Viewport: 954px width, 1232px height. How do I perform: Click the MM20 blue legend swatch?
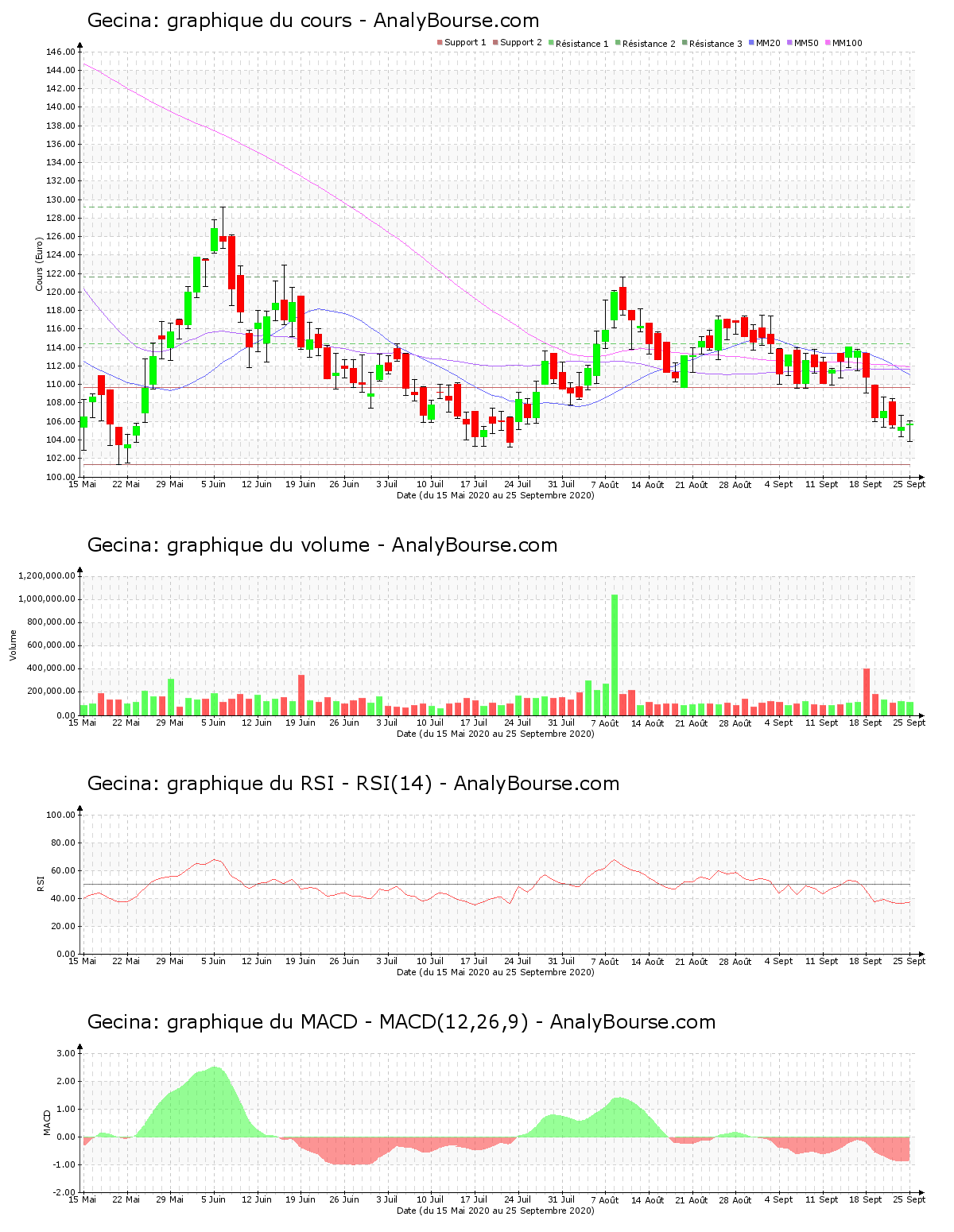[x=750, y=43]
